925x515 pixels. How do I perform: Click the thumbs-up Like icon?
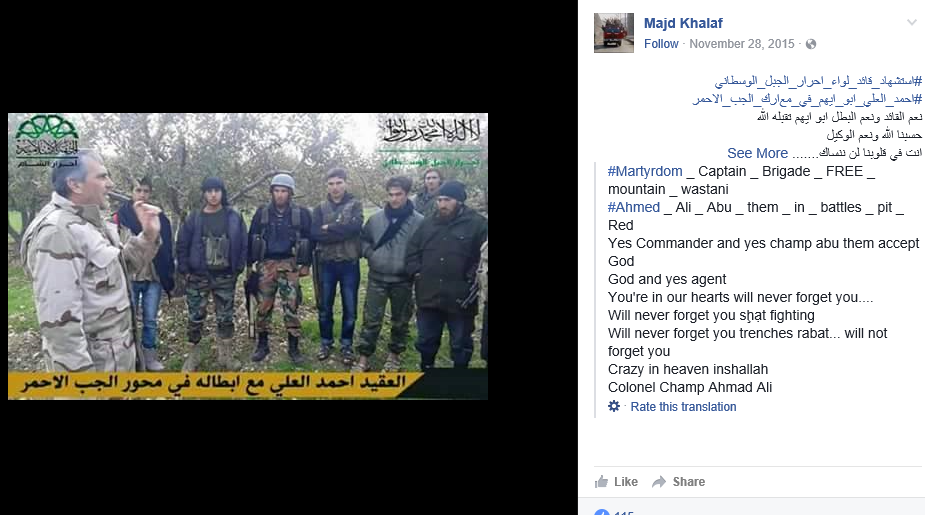click(x=601, y=481)
